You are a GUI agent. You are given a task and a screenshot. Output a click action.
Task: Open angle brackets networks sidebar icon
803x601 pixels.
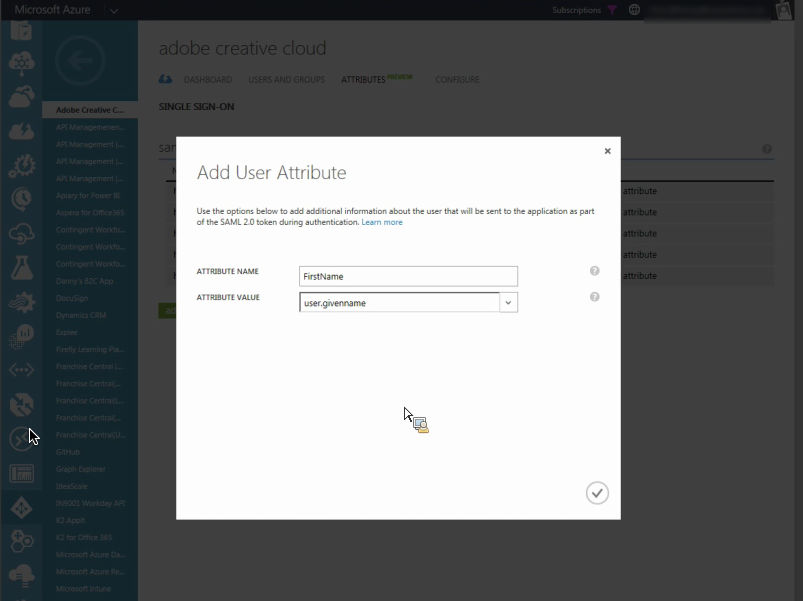22,370
